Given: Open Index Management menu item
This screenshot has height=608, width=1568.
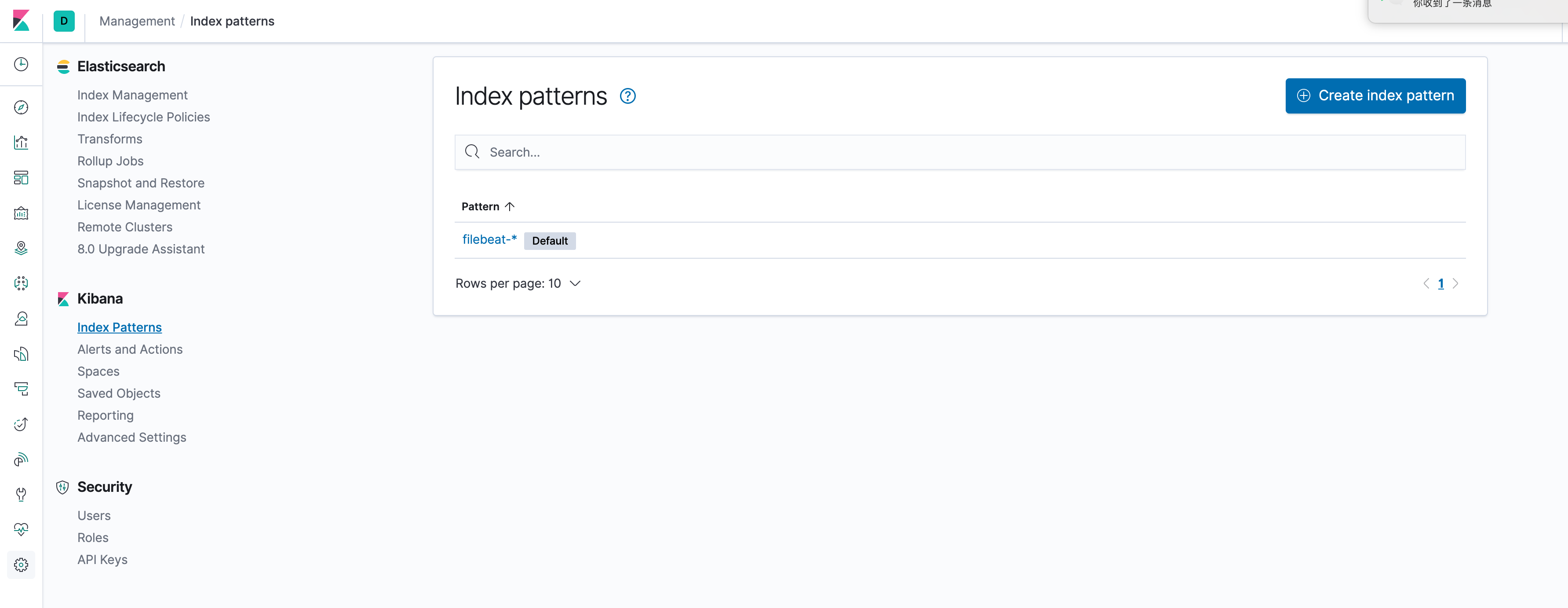Looking at the screenshot, I should coord(132,95).
